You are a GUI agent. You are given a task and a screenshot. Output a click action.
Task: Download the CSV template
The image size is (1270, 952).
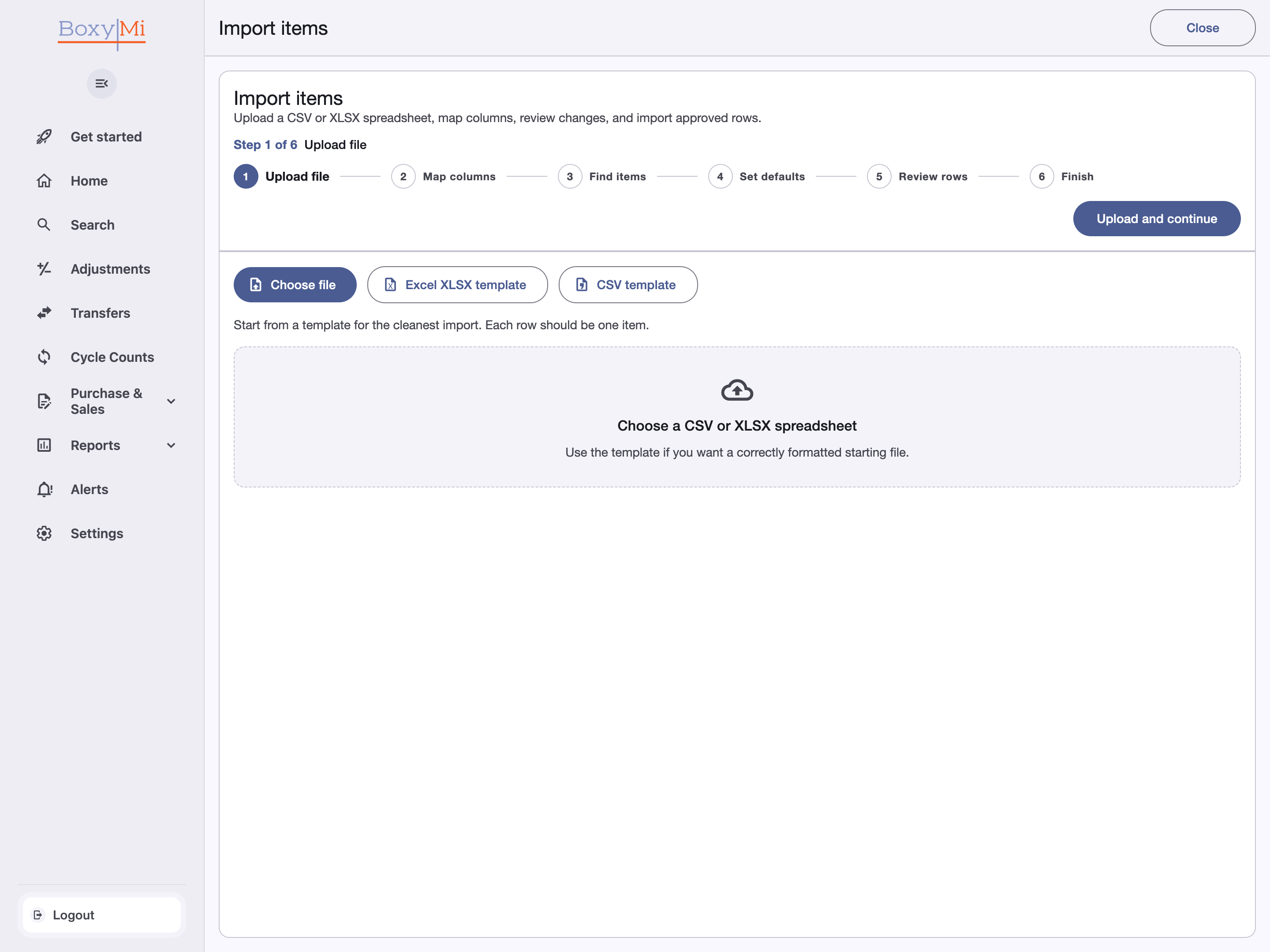click(628, 285)
